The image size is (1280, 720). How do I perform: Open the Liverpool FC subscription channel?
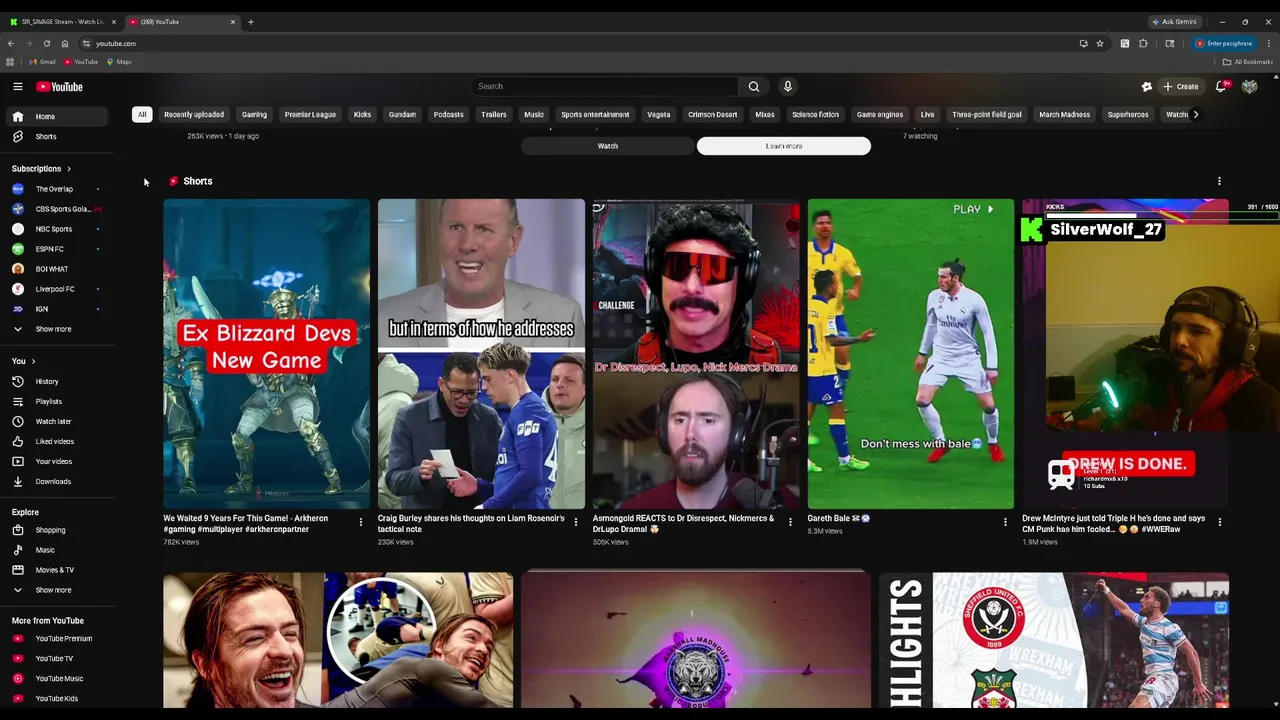(x=58, y=289)
